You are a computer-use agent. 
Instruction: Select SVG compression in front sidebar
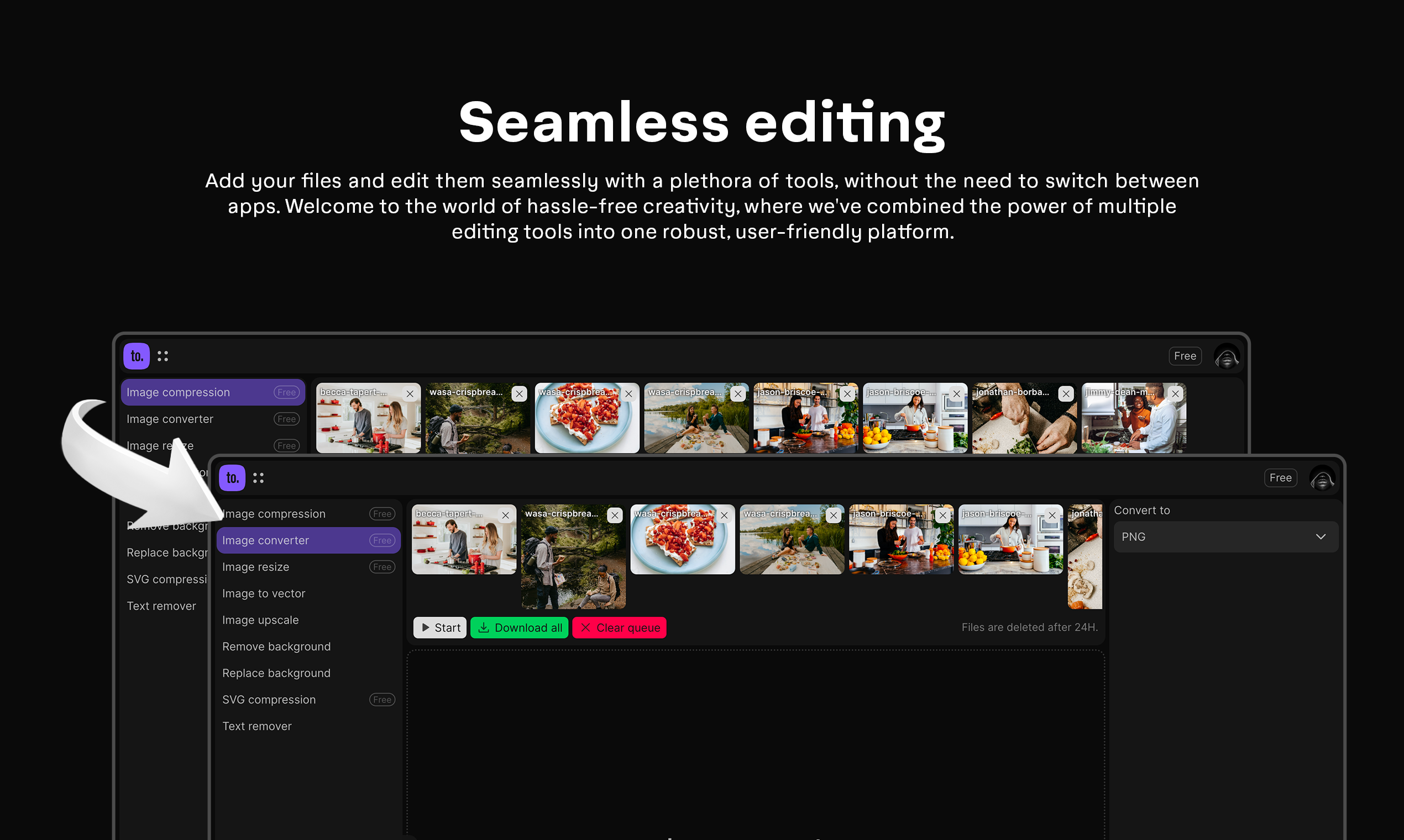point(269,700)
